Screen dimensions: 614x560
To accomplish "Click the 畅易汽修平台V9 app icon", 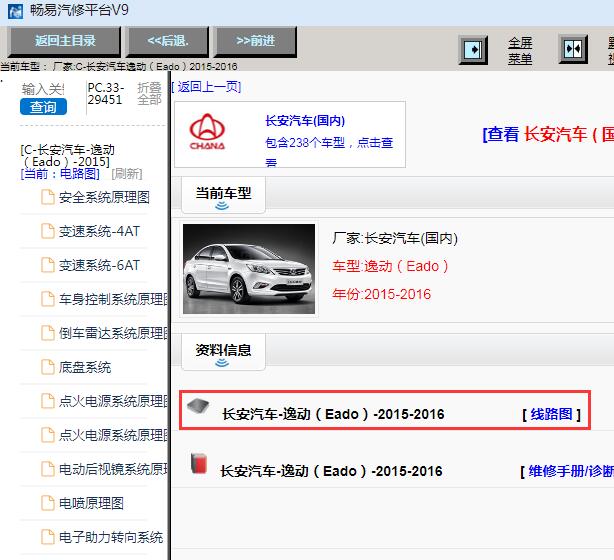I will point(16,11).
